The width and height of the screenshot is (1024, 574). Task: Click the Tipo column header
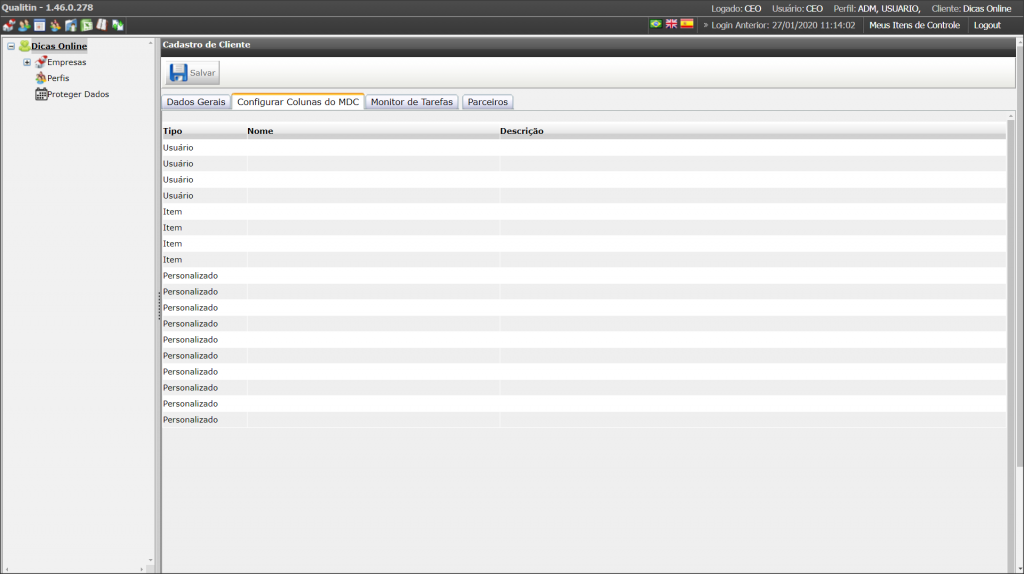(172, 131)
